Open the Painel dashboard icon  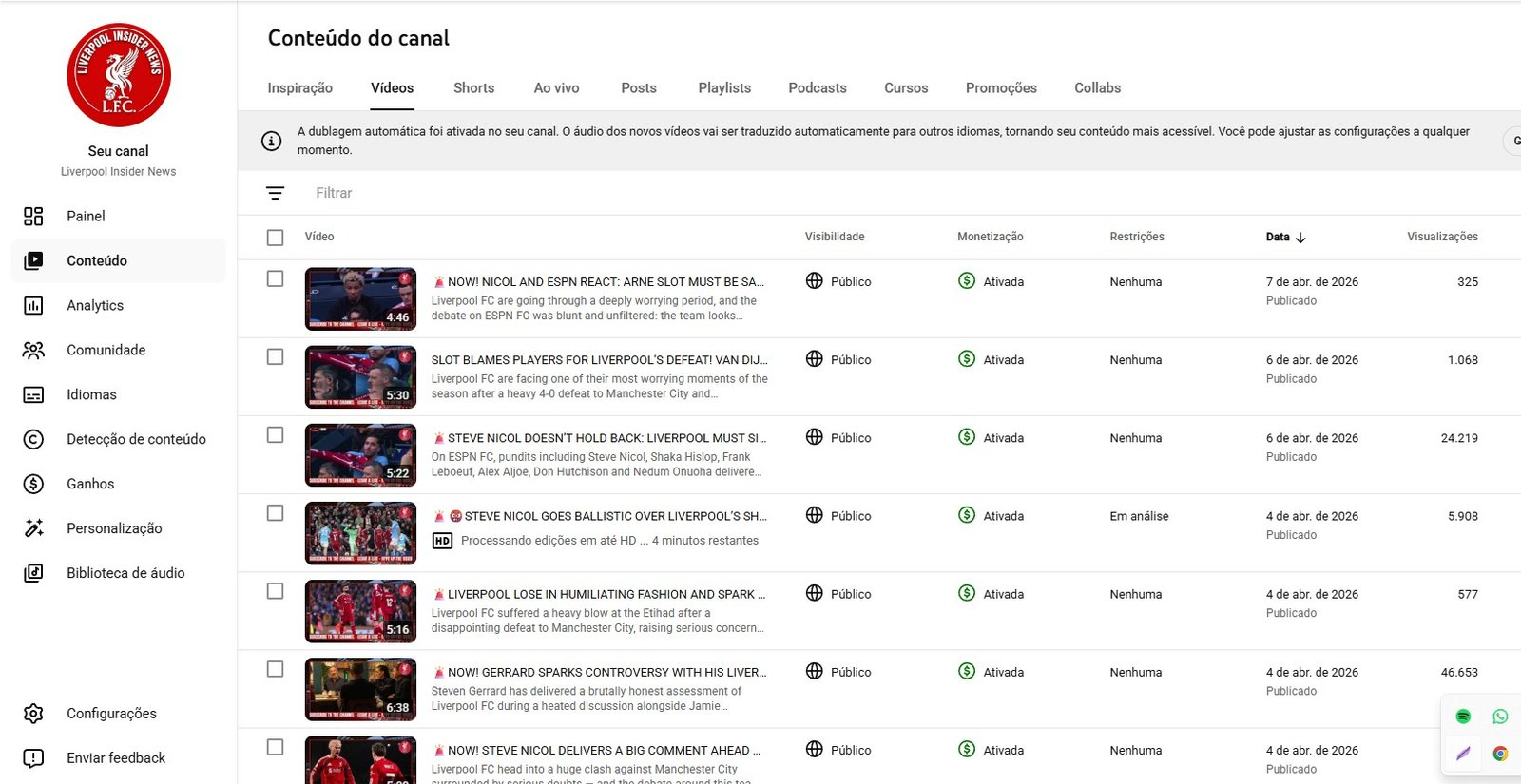[x=33, y=217]
